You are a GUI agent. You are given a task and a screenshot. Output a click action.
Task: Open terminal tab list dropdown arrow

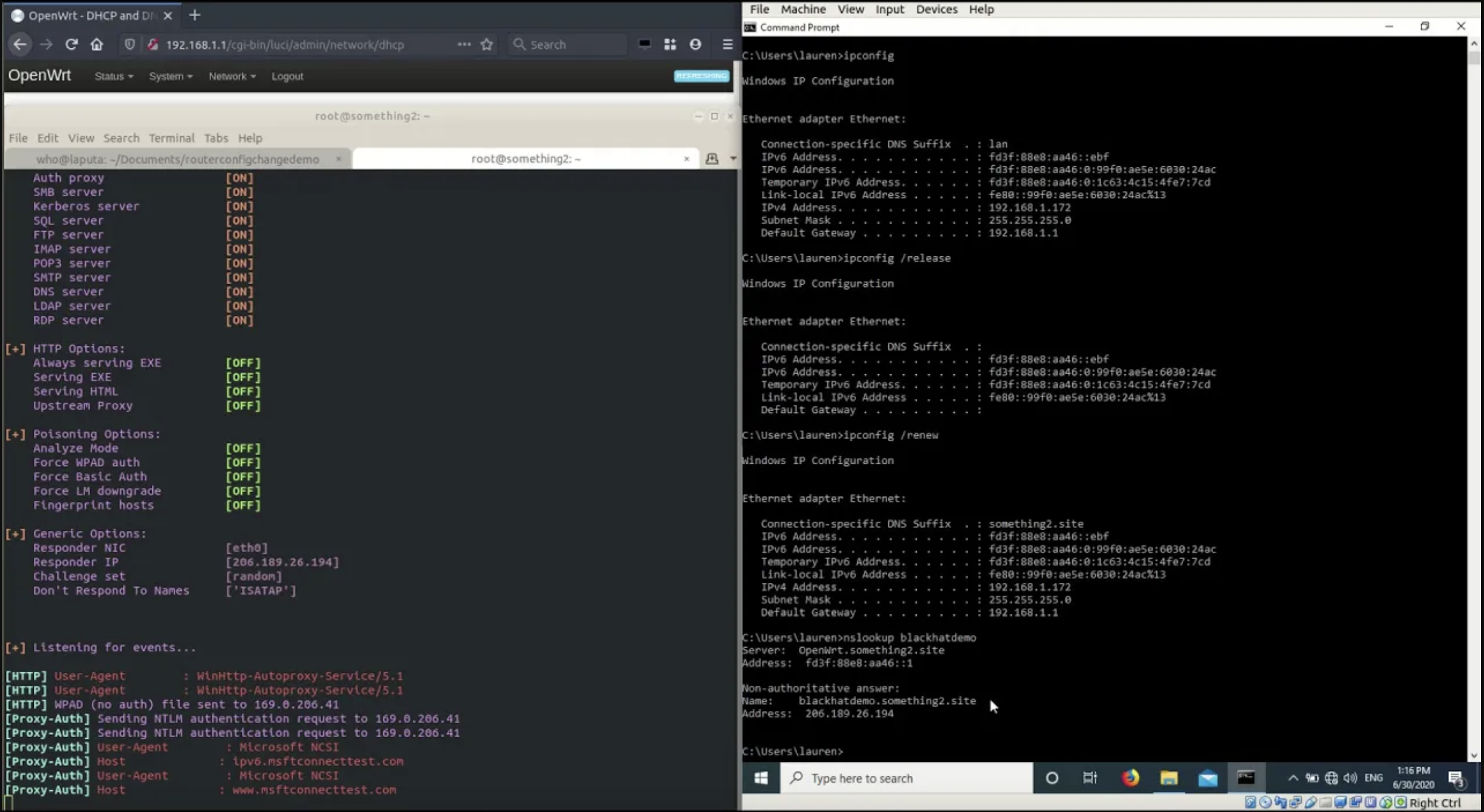pyautogui.click(x=733, y=158)
